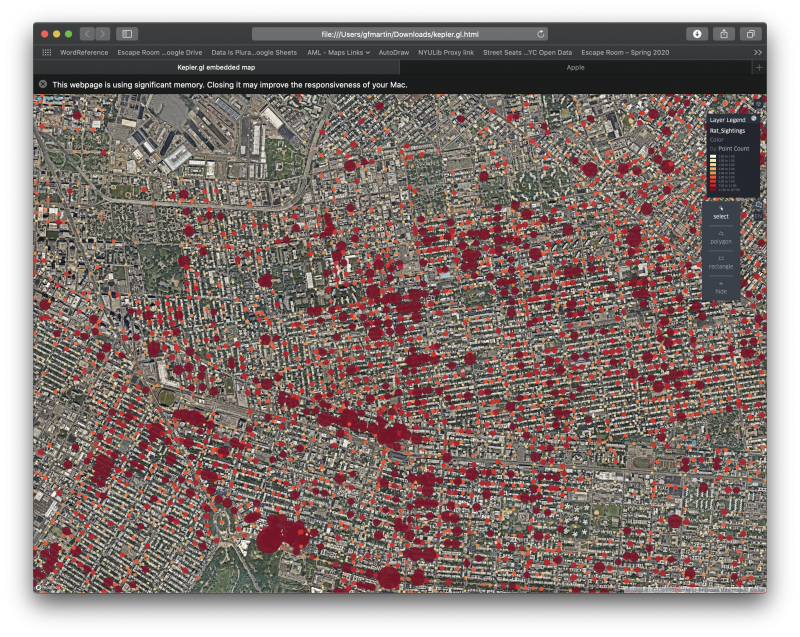Screen dimensions: 800x637
Task: Expand the bookmarks overflow chevrons
Action: click(x=759, y=52)
